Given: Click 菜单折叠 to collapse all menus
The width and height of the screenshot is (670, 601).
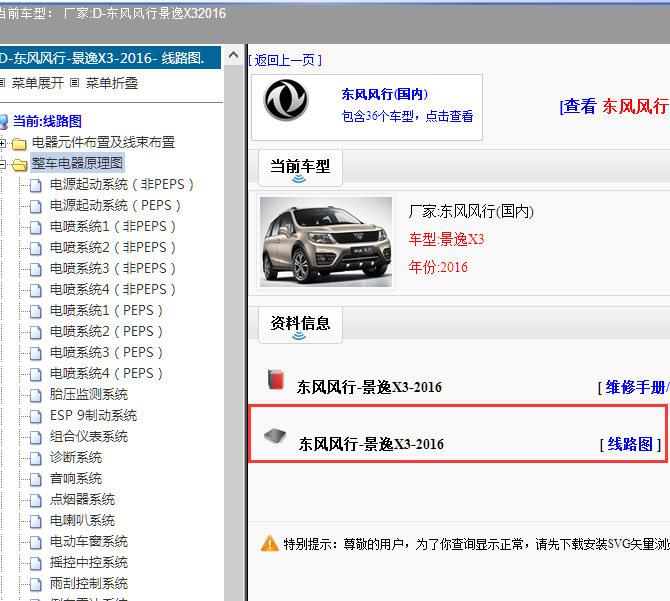Looking at the screenshot, I should 112,82.
